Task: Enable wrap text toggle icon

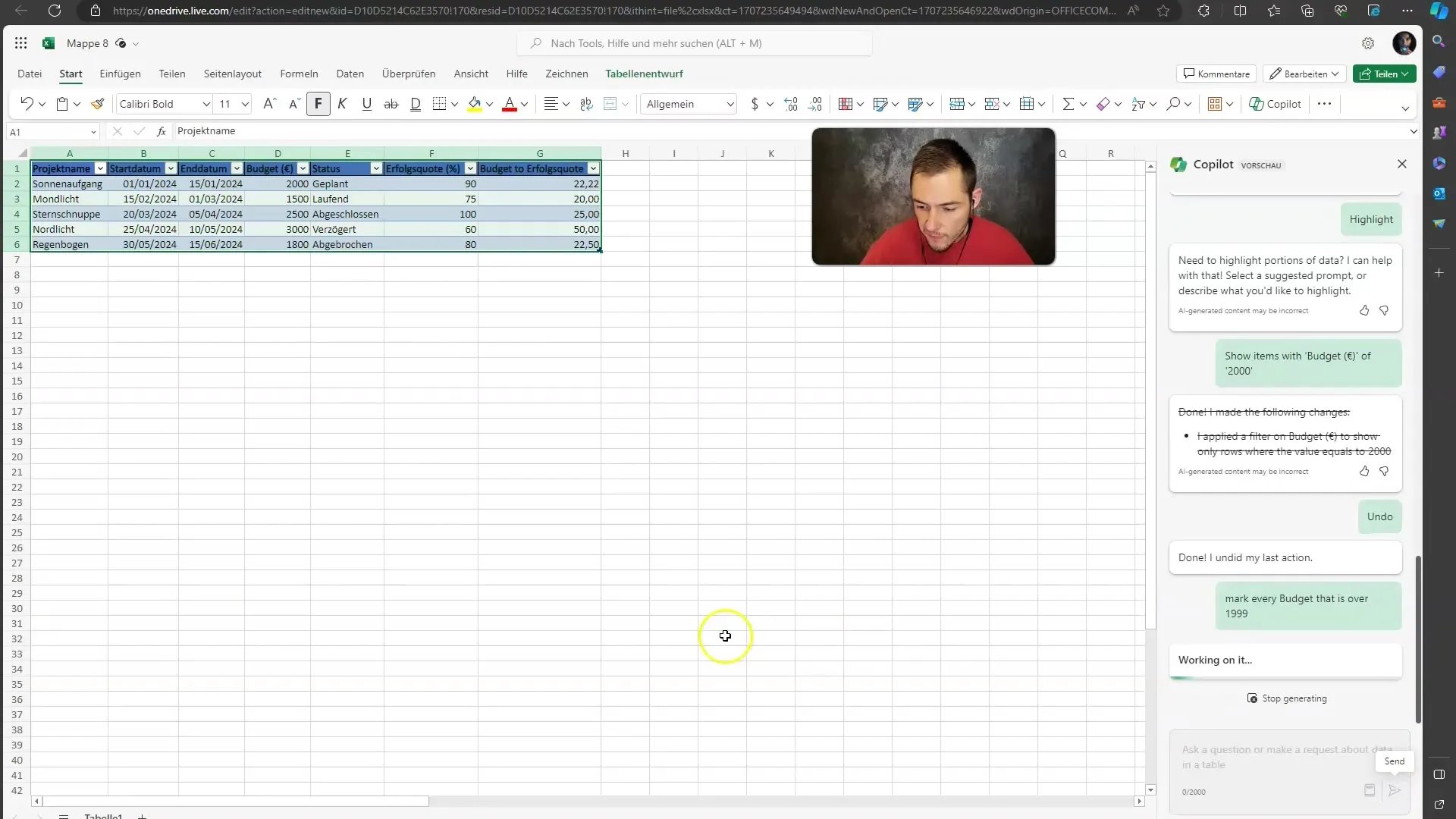Action: [586, 104]
